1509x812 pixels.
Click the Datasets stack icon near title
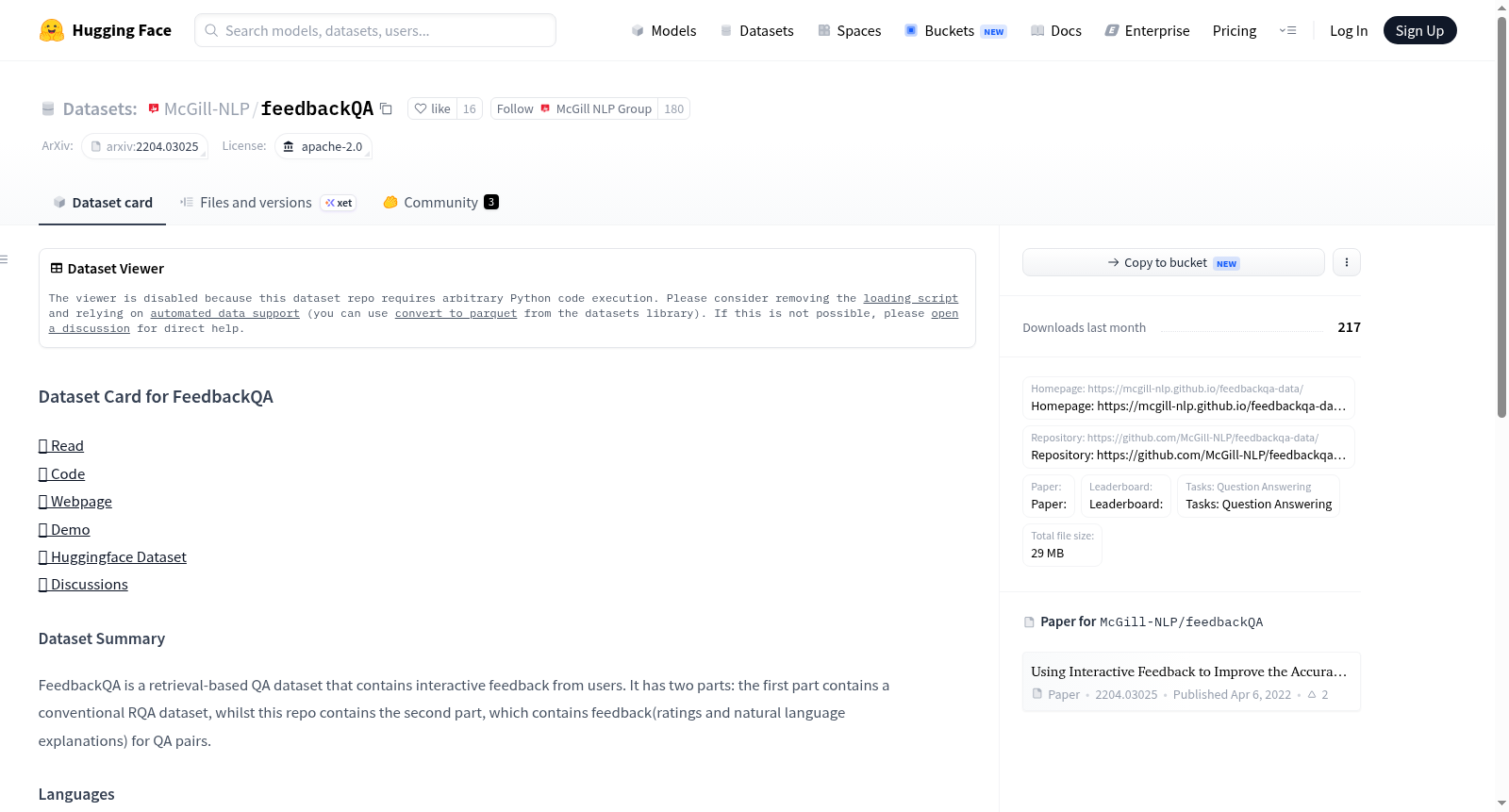(x=48, y=108)
